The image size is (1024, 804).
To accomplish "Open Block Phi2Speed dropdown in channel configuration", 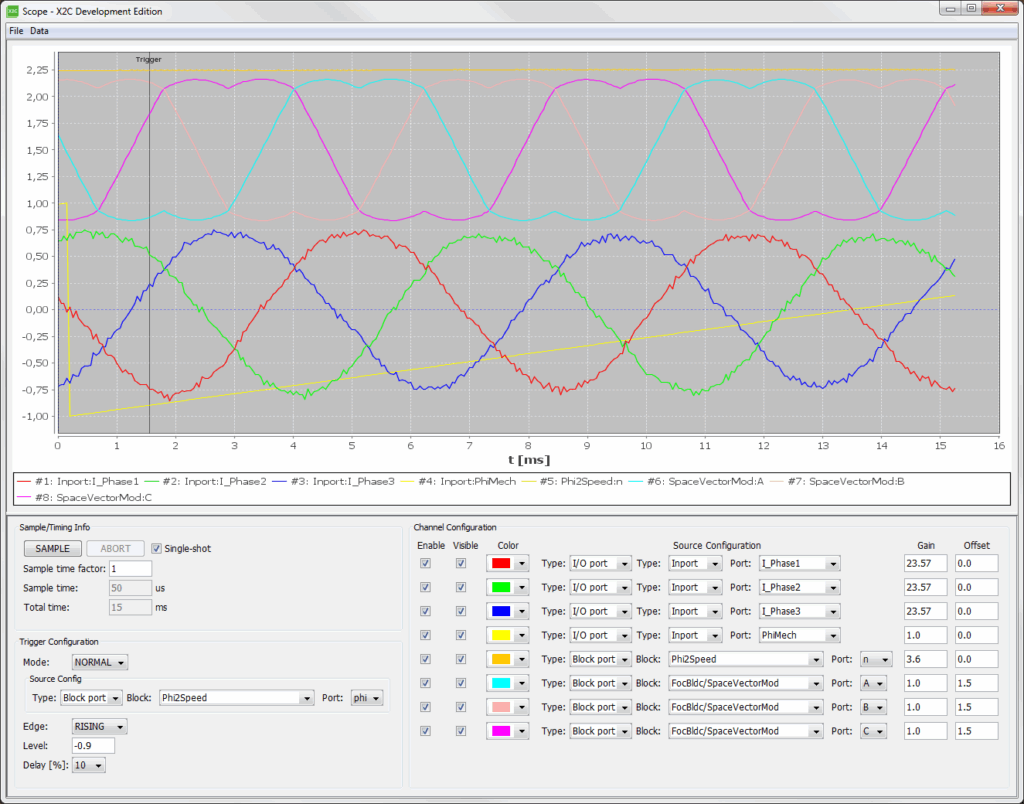I will 746,659.
